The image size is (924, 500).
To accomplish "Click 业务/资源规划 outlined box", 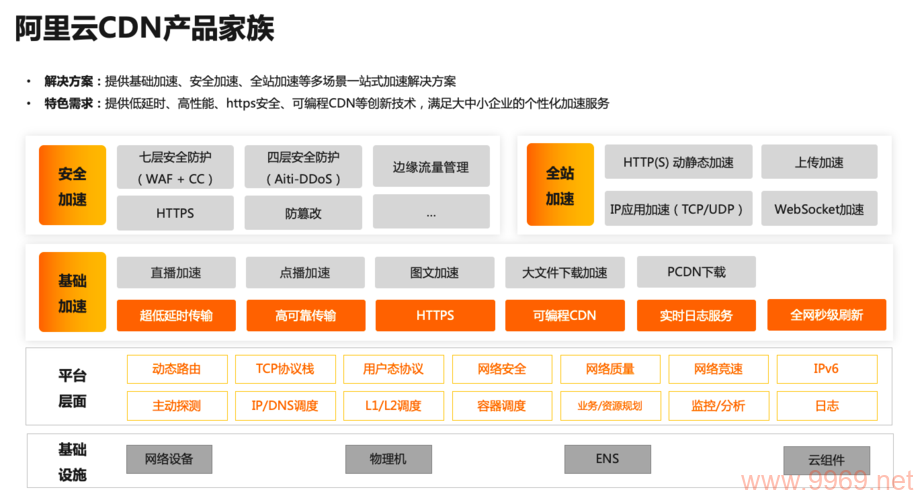I will [610, 406].
